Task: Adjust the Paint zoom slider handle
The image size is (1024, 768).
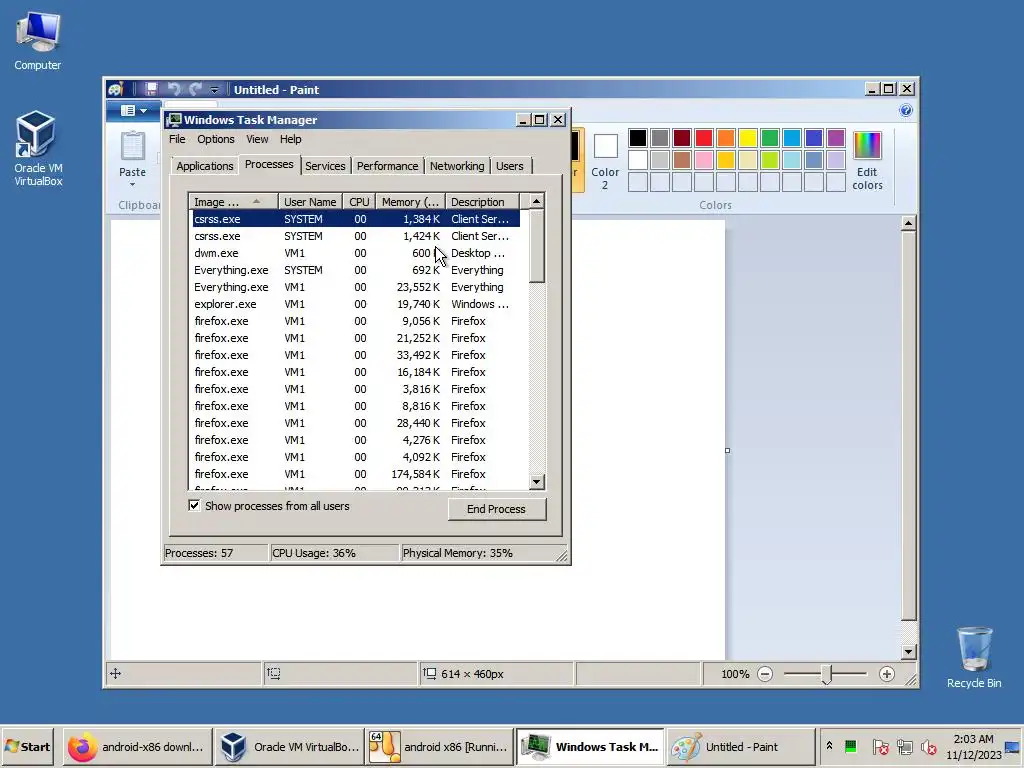Action: point(826,675)
